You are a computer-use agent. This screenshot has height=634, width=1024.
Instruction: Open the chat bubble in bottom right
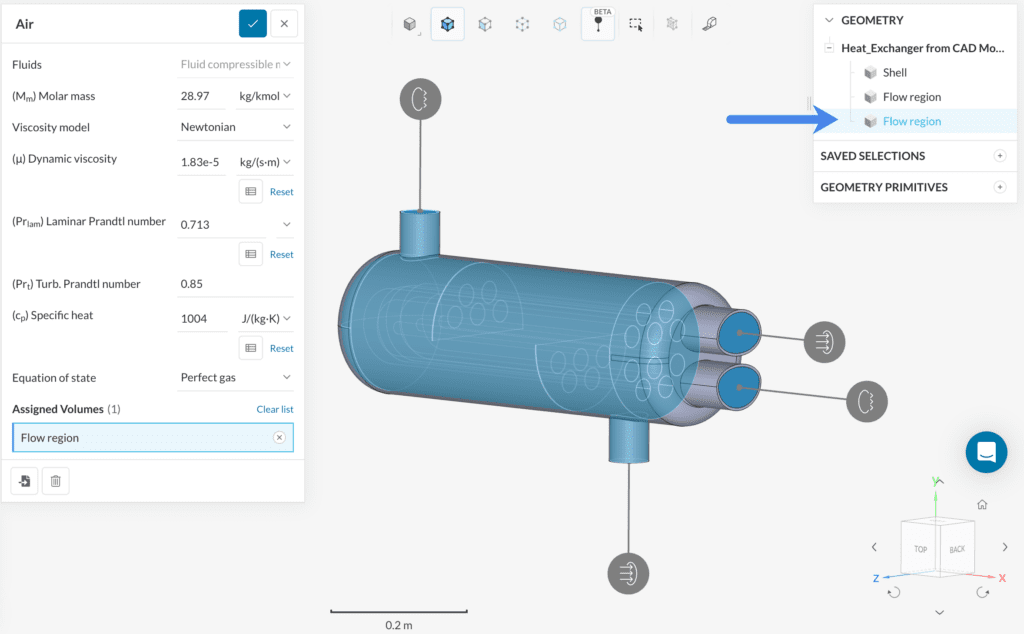pos(986,452)
